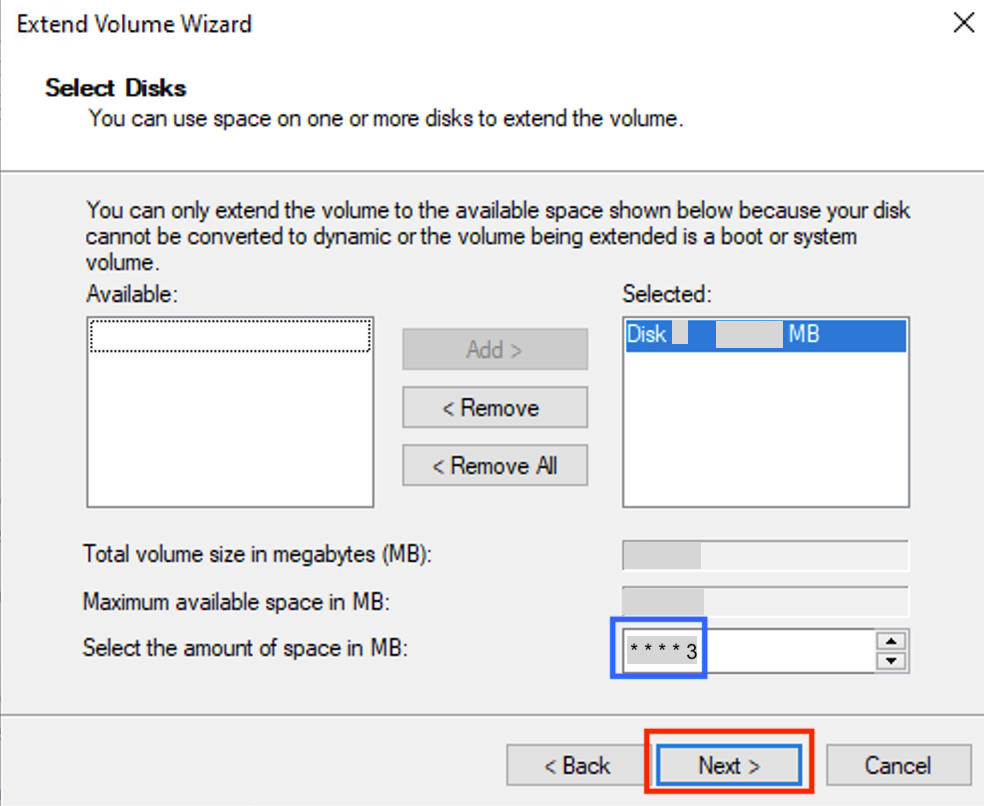The image size is (984, 806).
Task: Cancel the Extend Volume Wizard
Action: point(898,766)
